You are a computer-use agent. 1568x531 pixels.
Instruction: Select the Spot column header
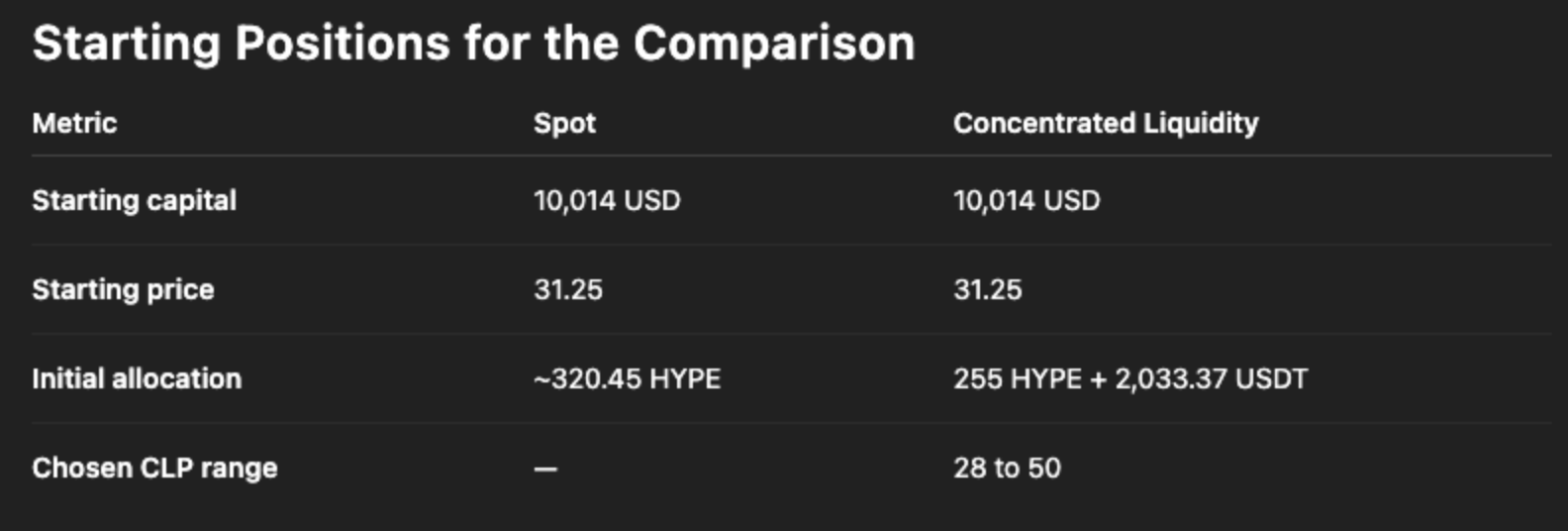[564, 123]
